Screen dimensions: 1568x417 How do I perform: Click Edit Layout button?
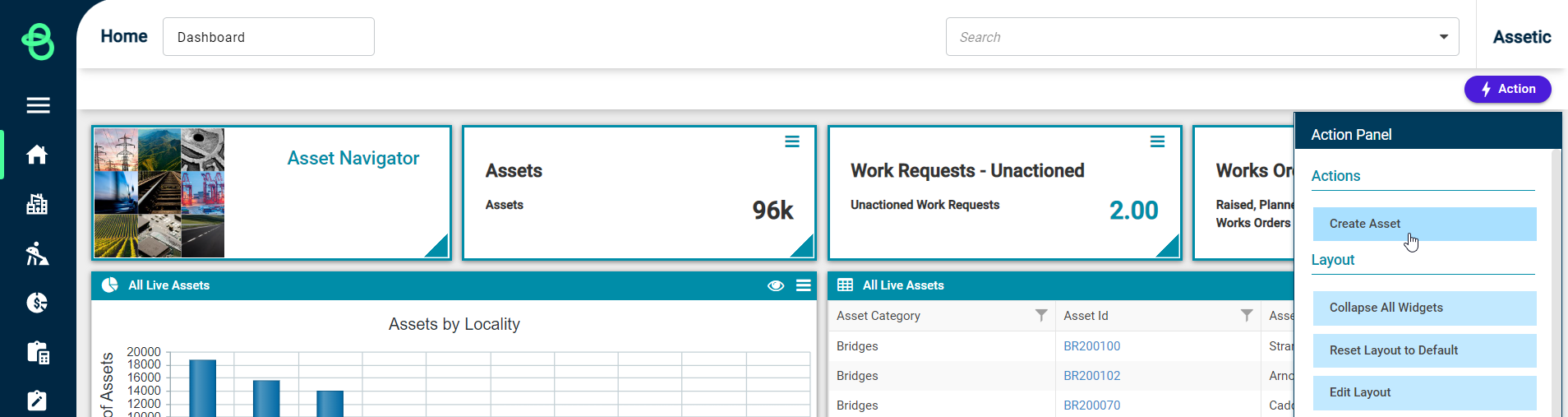coord(1424,392)
